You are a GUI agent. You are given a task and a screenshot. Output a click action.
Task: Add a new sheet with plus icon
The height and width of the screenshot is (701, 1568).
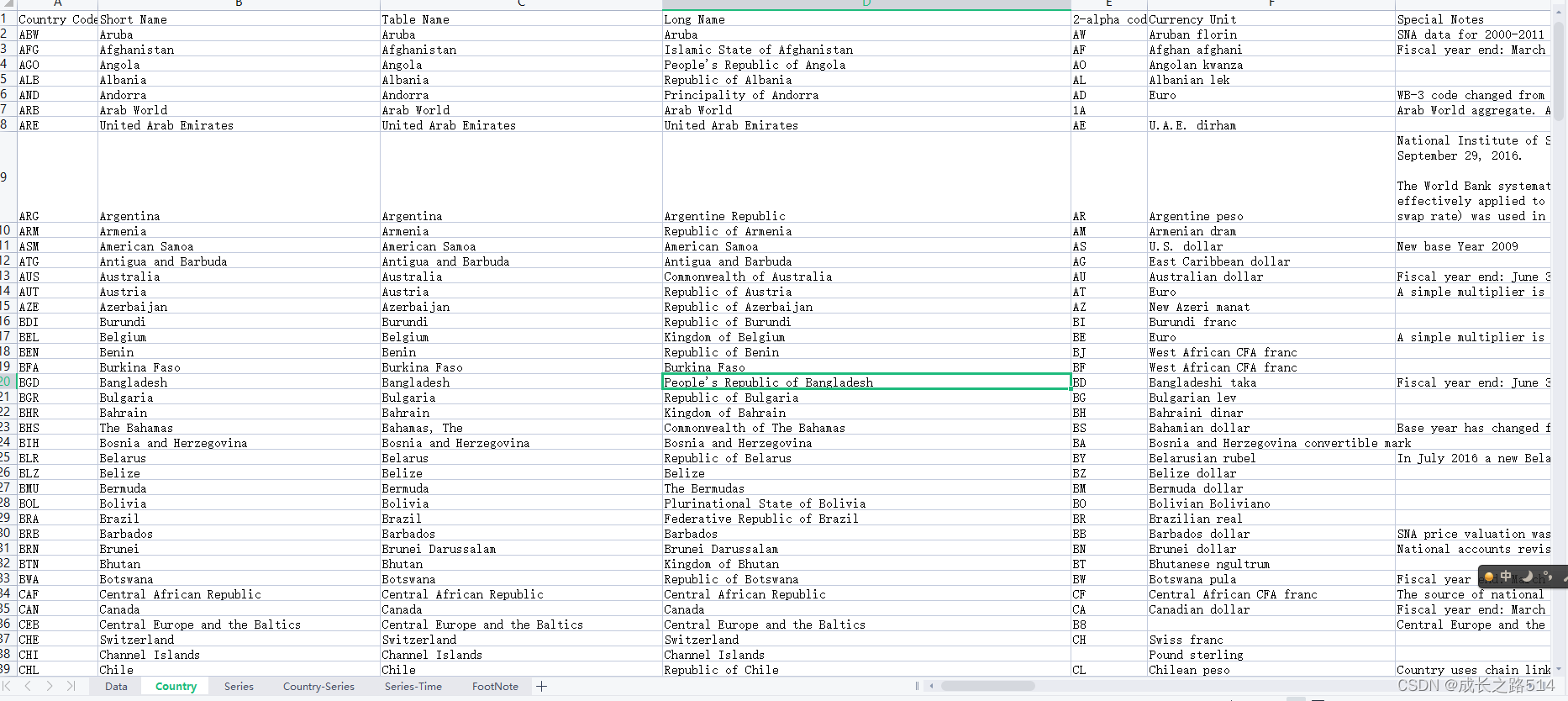click(x=542, y=687)
